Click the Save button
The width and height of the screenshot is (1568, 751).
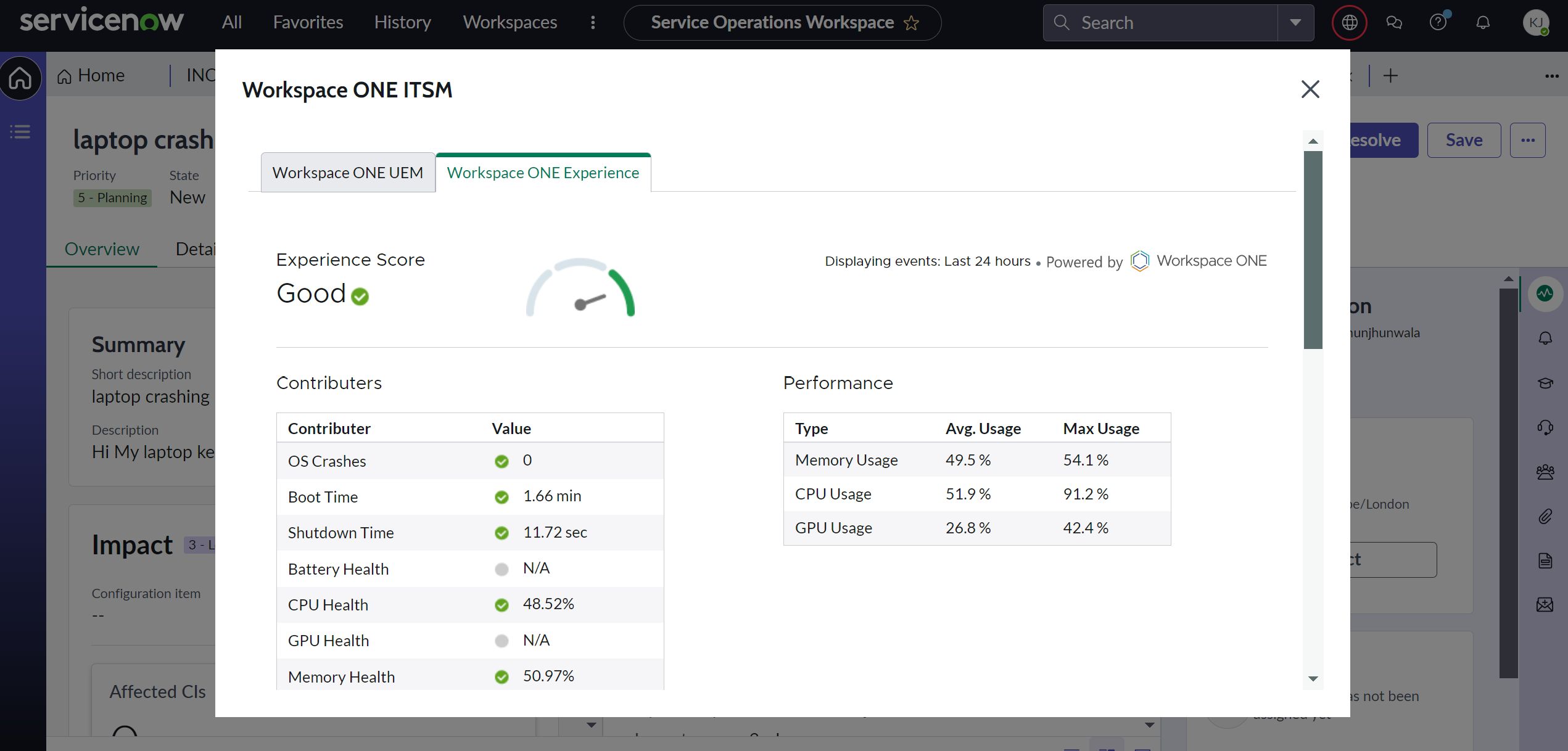coord(1464,141)
